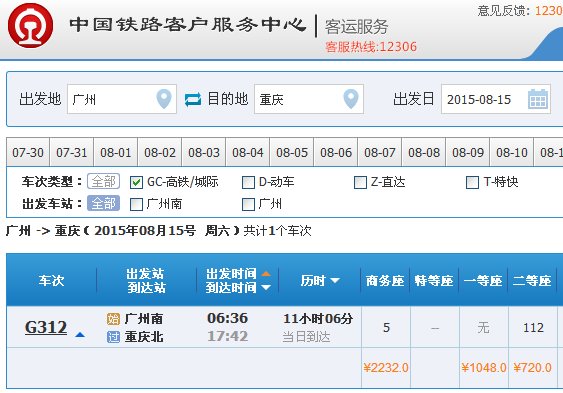Viewport: 563px width, 393px height.
Task: Click the 当日到达 text
Action: click(x=306, y=337)
